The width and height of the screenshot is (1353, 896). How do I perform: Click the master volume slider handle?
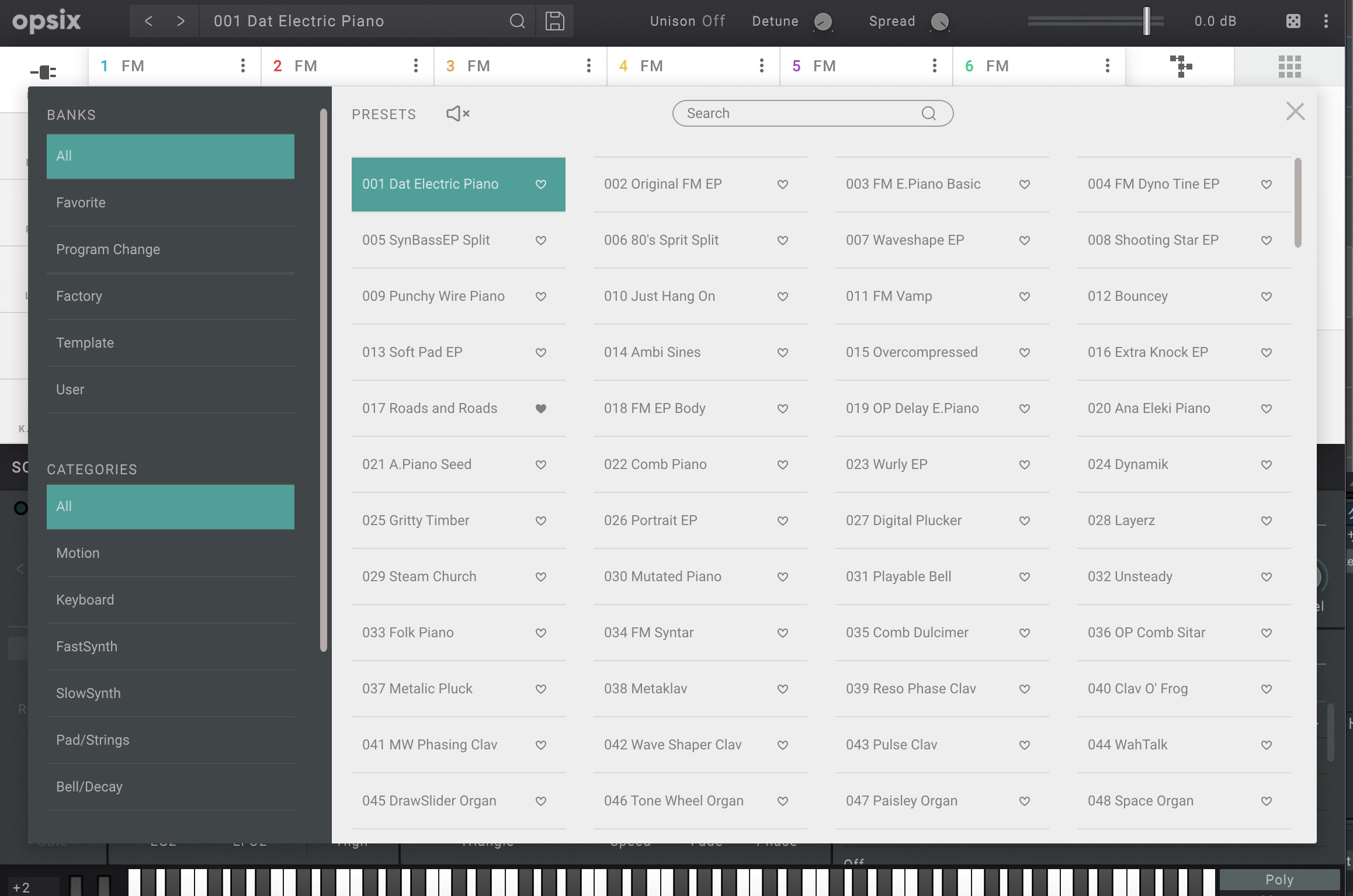(x=1146, y=22)
